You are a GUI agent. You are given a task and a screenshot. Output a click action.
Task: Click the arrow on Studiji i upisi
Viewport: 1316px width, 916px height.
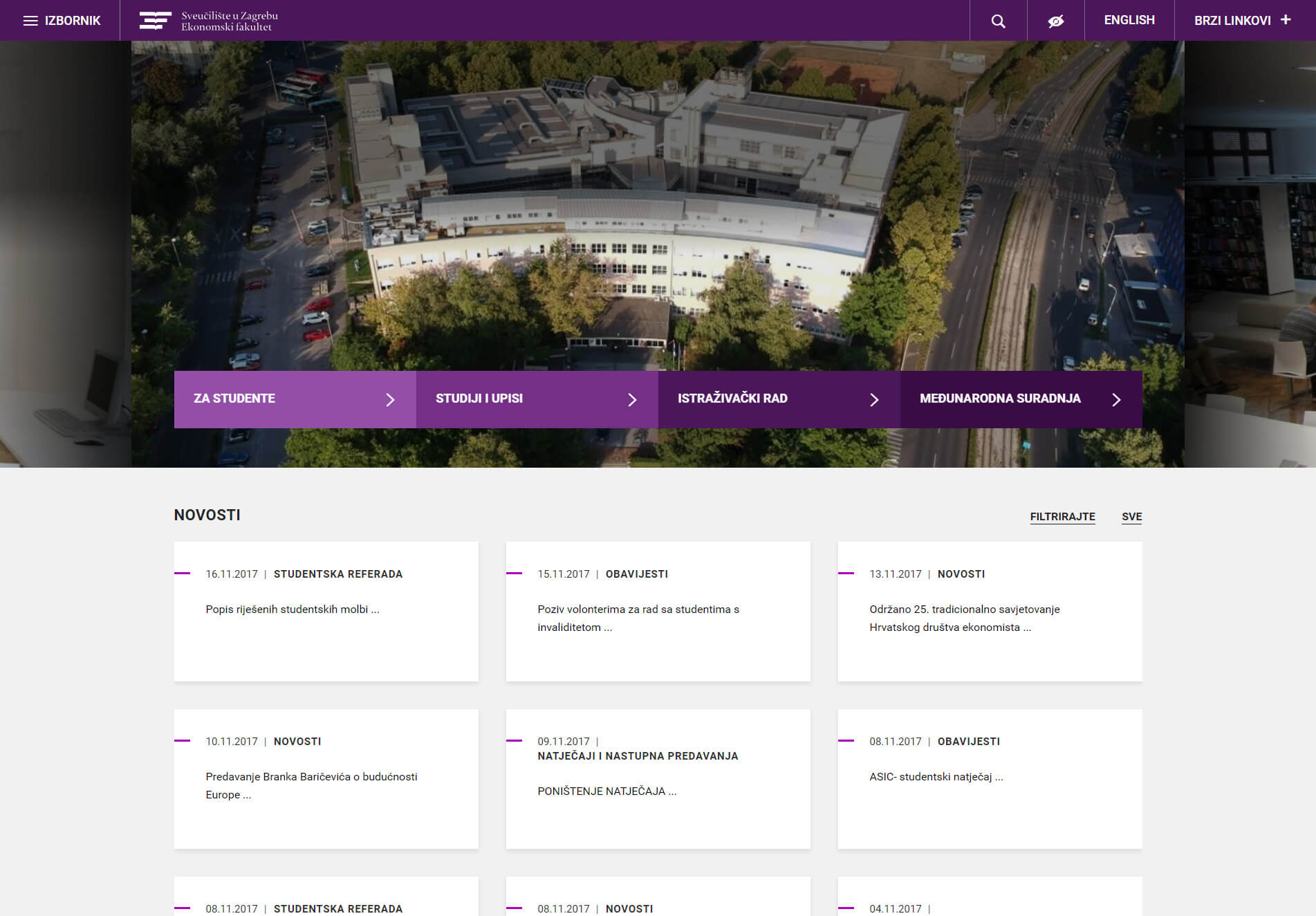631,400
